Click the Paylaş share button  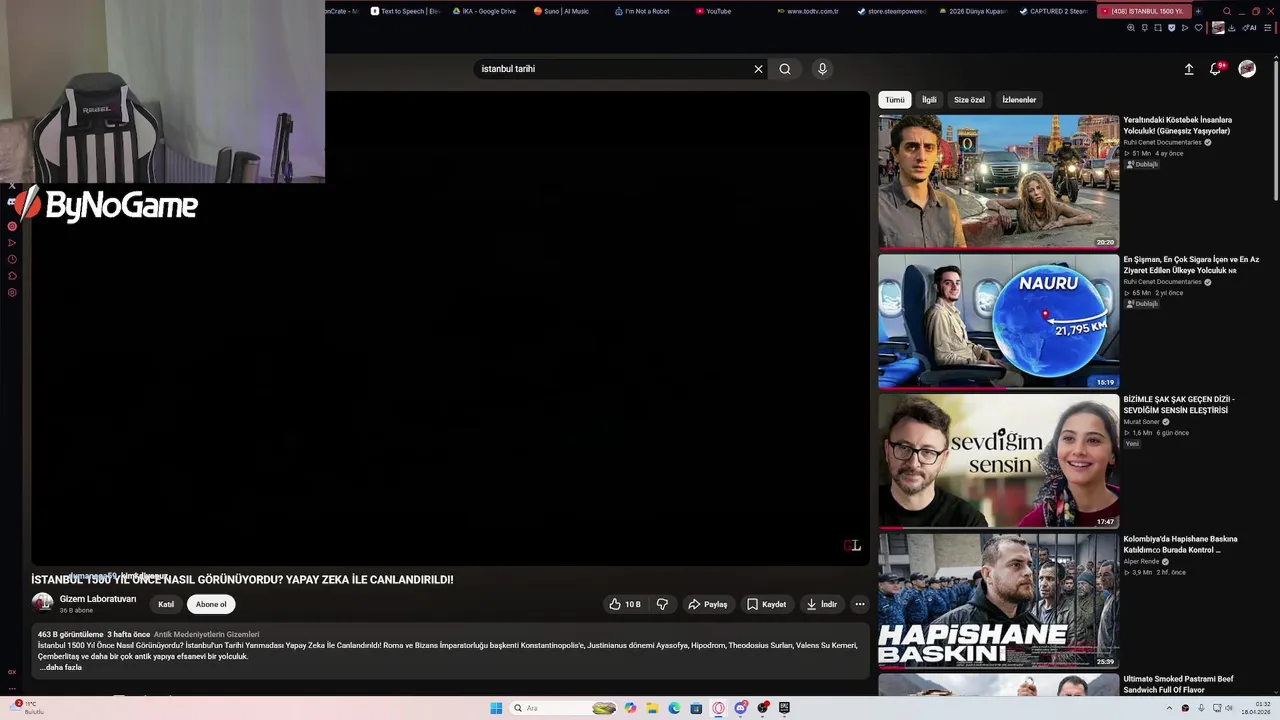(x=708, y=604)
